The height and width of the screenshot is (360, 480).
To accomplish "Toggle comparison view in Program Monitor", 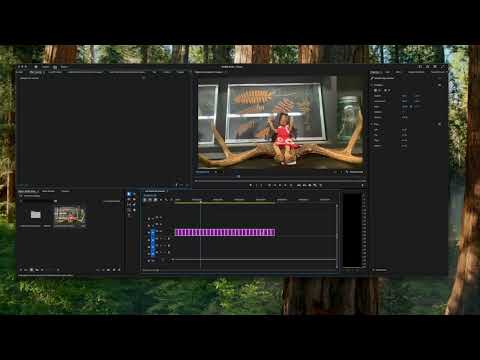I will pyautogui.click(x=315, y=185).
